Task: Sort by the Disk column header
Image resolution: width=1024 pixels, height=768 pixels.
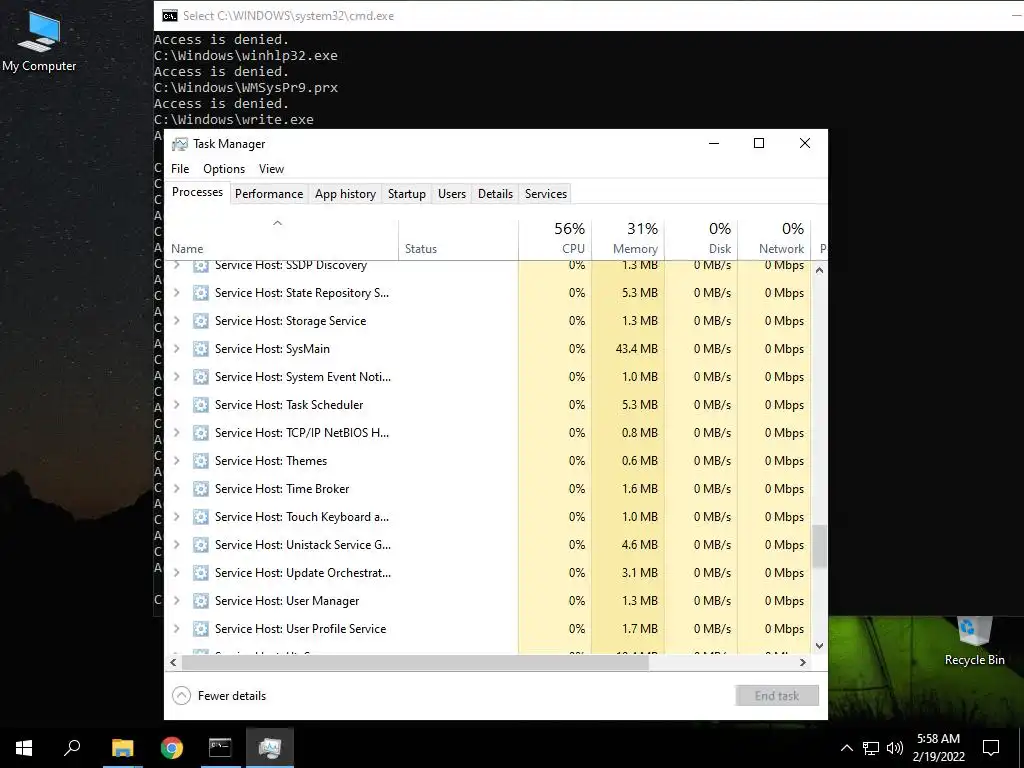Action: (x=701, y=238)
